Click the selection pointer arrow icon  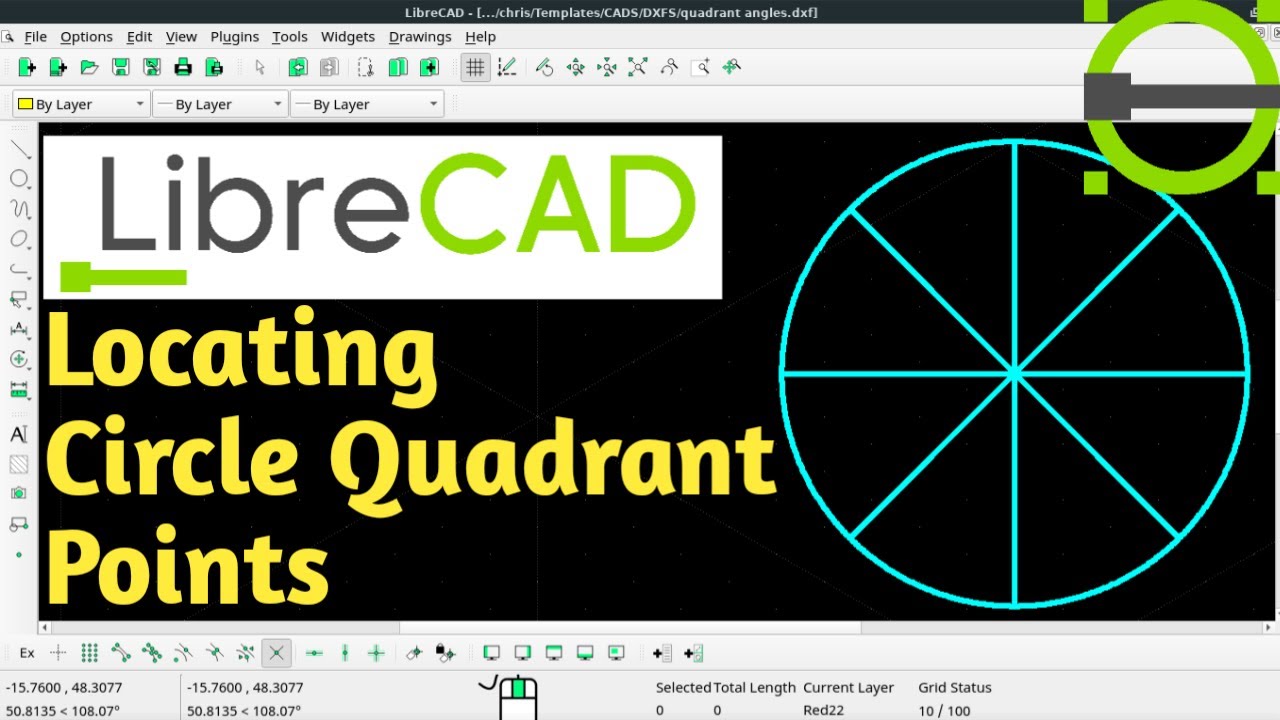(260, 68)
